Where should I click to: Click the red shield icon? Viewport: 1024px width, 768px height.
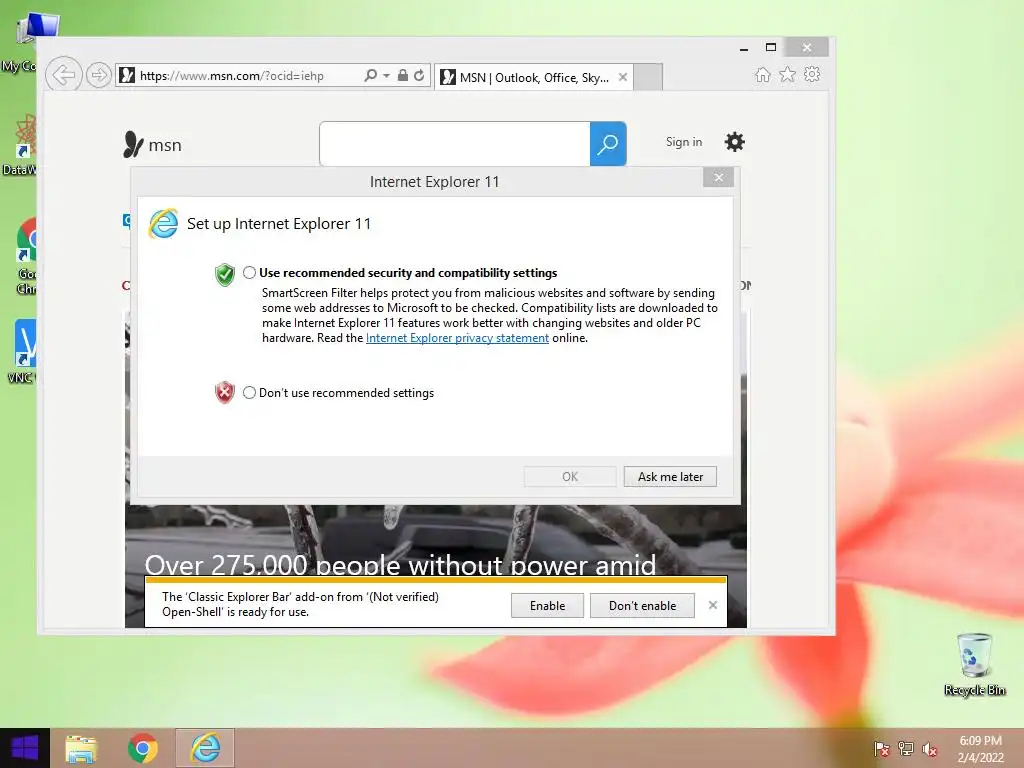click(x=225, y=392)
